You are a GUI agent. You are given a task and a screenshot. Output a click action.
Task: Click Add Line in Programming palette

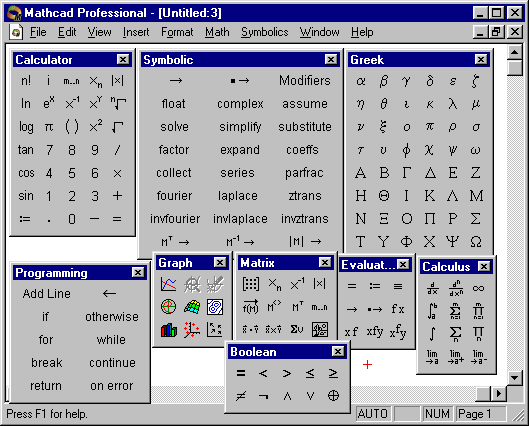(x=47, y=293)
